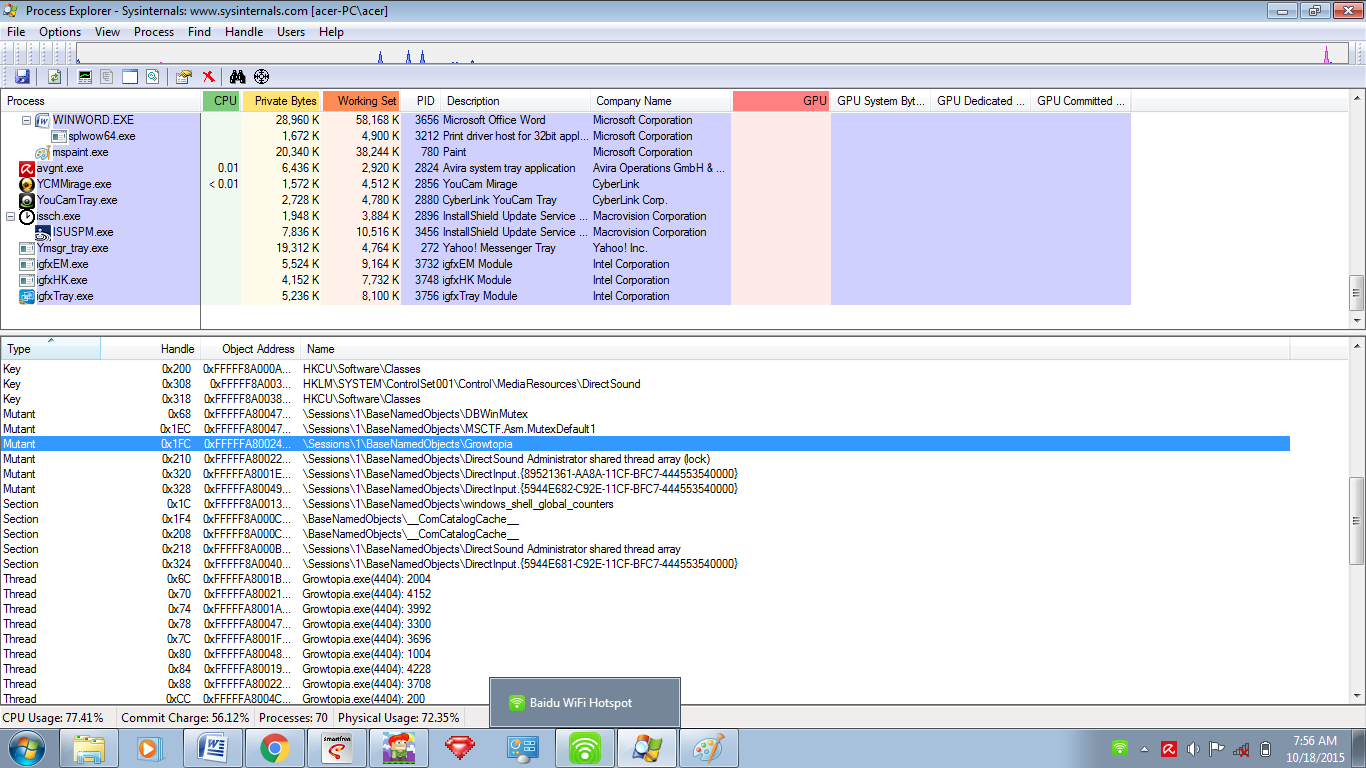Click the Refresh Now toolbar icon
Viewport: 1366px width, 768px height.
pyautogui.click(x=54, y=76)
